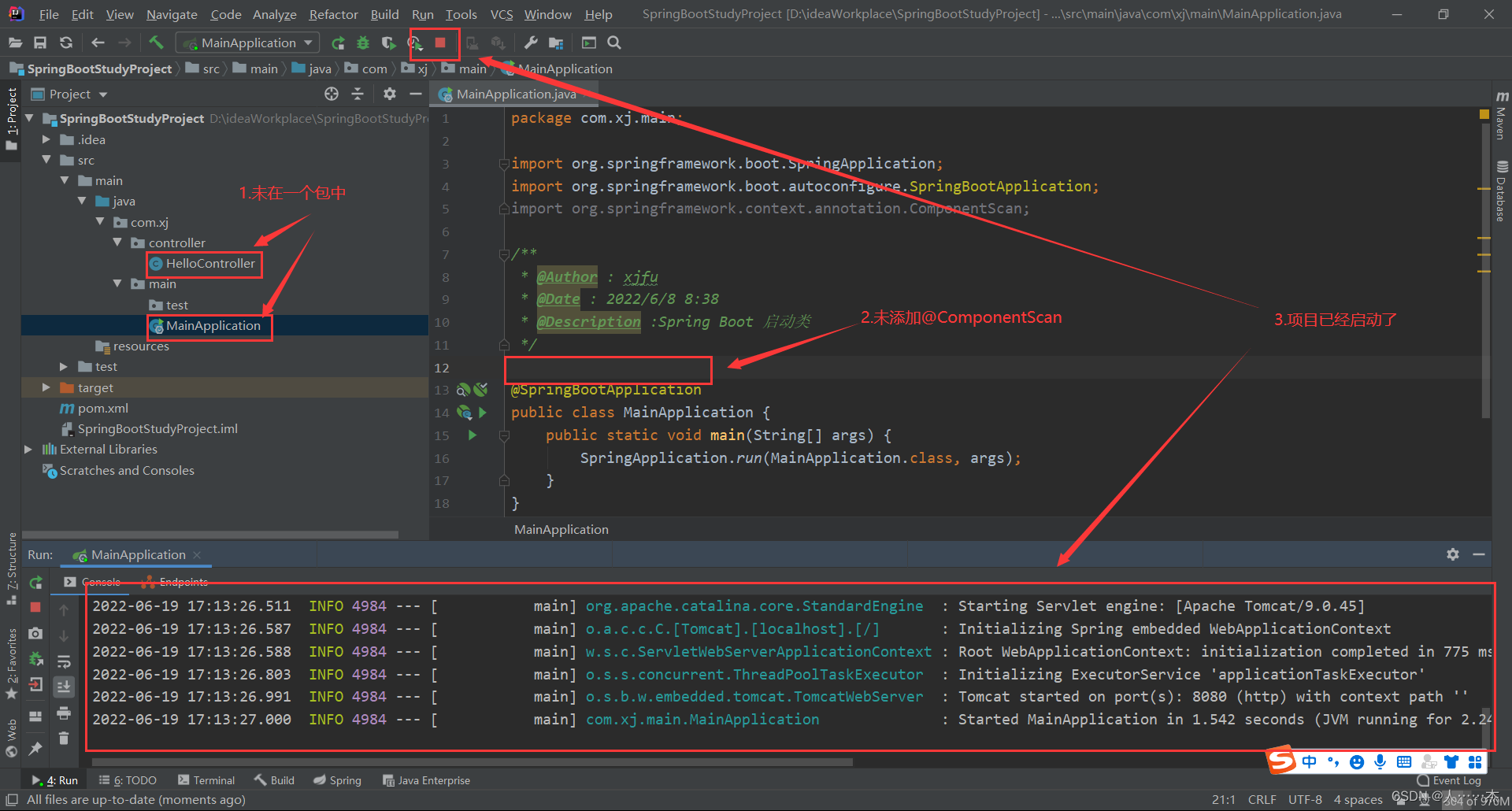The width and height of the screenshot is (1512, 811).
Task: Open Database side panel
Action: pos(1502,191)
